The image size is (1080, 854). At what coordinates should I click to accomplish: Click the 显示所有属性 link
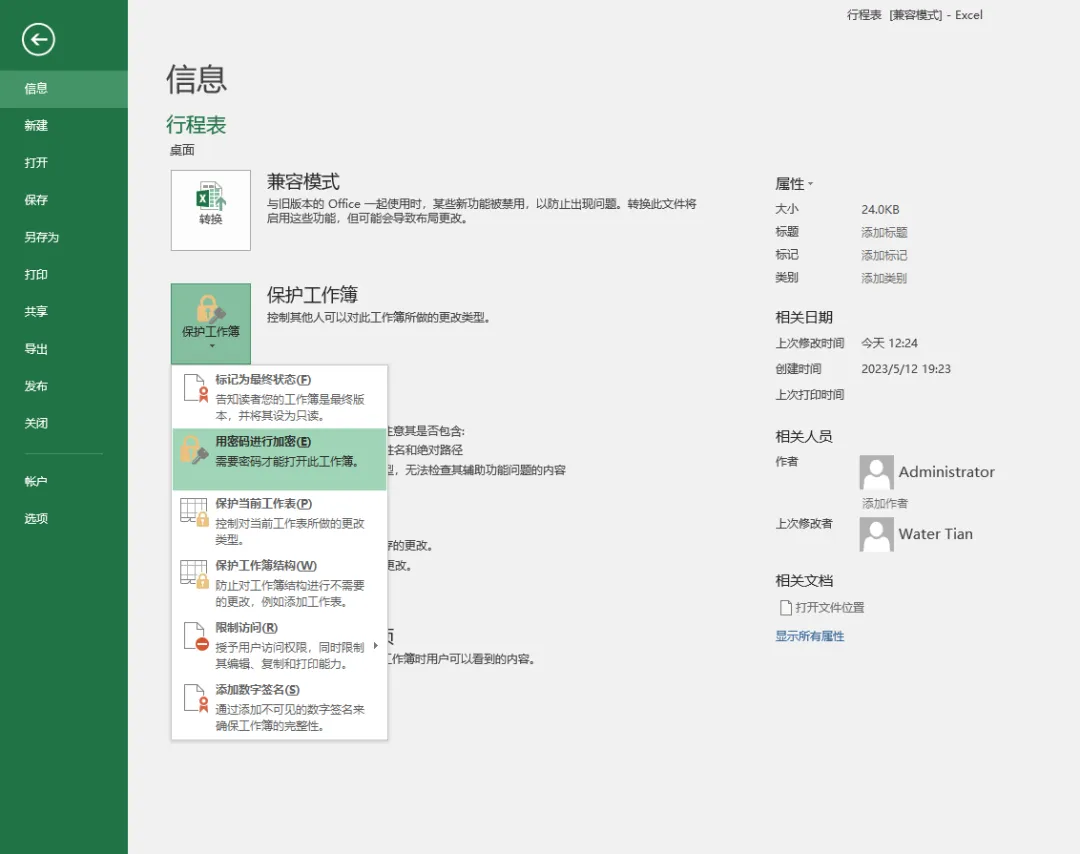pos(809,636)
